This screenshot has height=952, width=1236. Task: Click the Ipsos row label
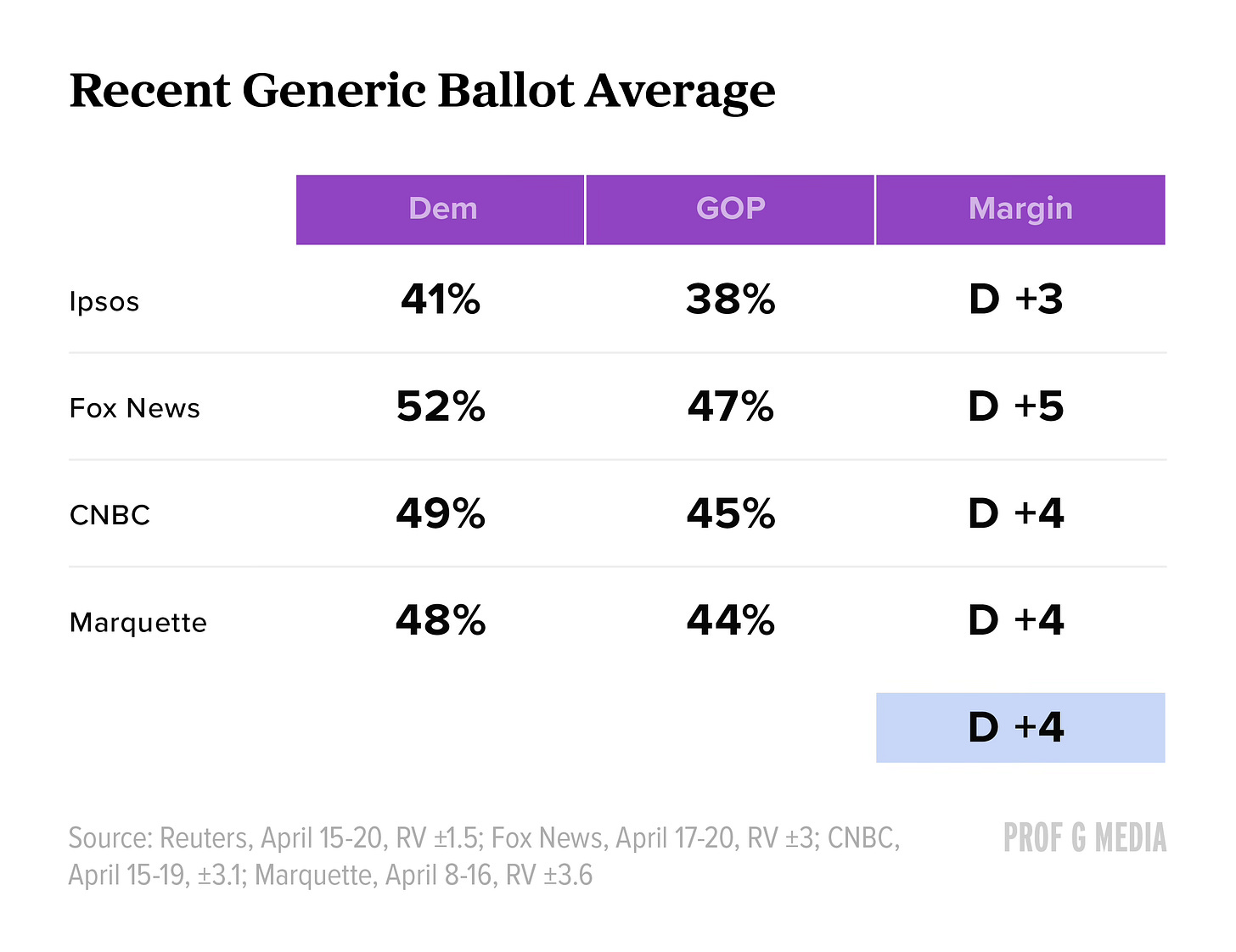click(104, 302)
